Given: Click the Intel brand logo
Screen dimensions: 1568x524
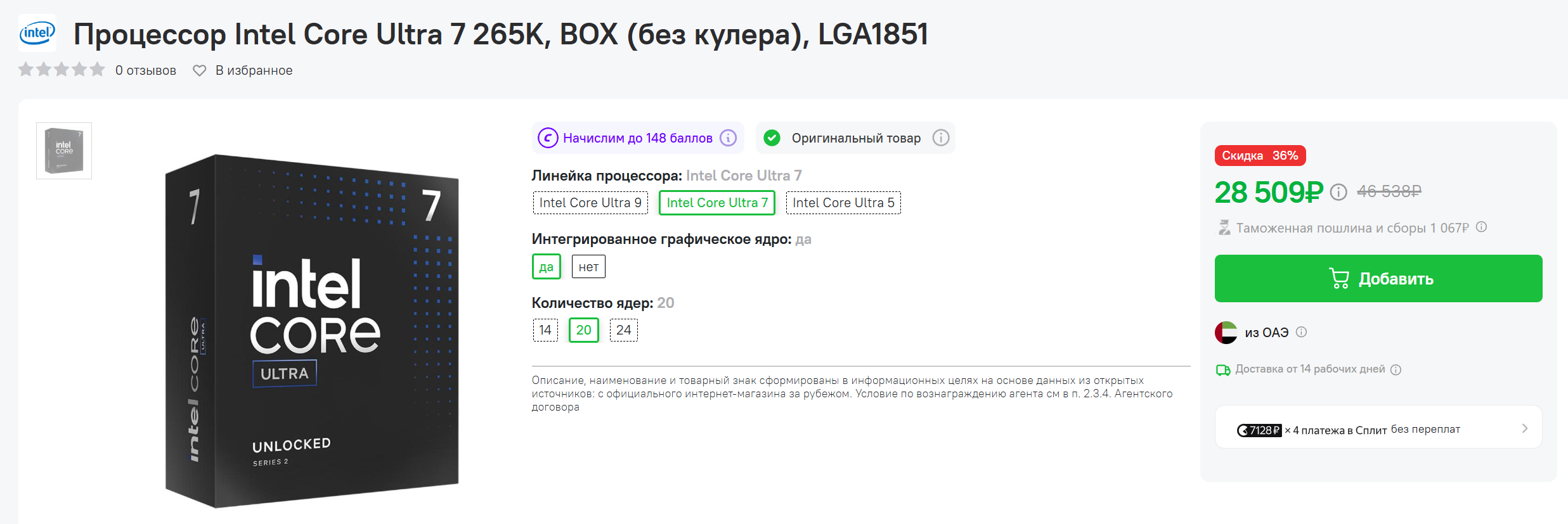Looking at the screenshot, I should click(x=37, y=33).
